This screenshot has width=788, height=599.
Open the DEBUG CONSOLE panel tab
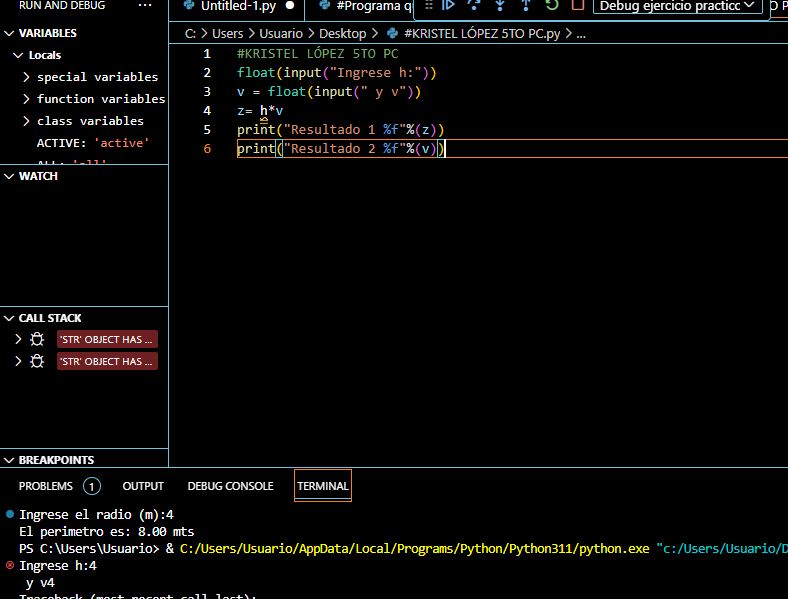[231, 486]
